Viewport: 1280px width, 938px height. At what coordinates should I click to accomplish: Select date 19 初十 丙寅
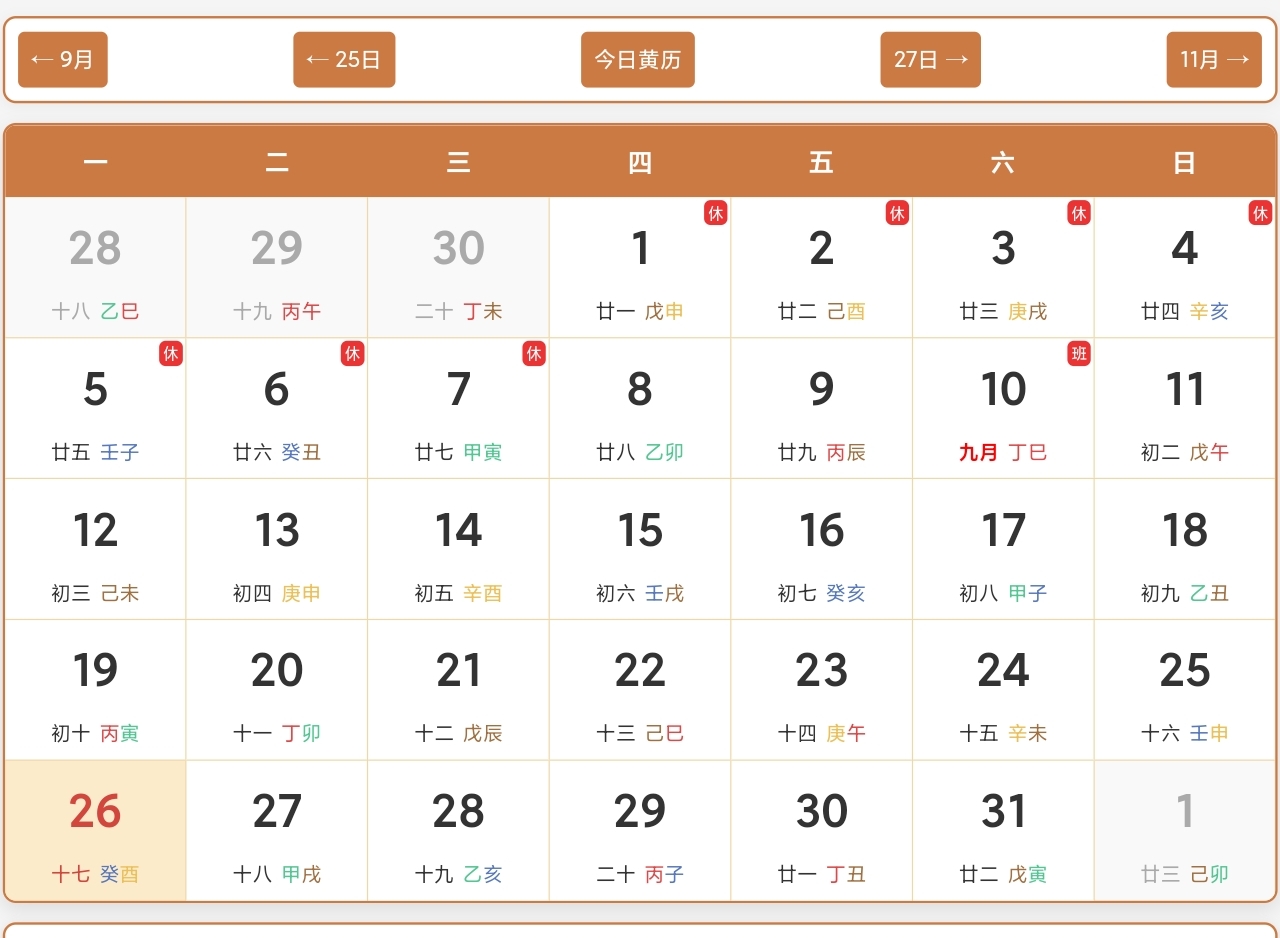(x=95, y=690)
